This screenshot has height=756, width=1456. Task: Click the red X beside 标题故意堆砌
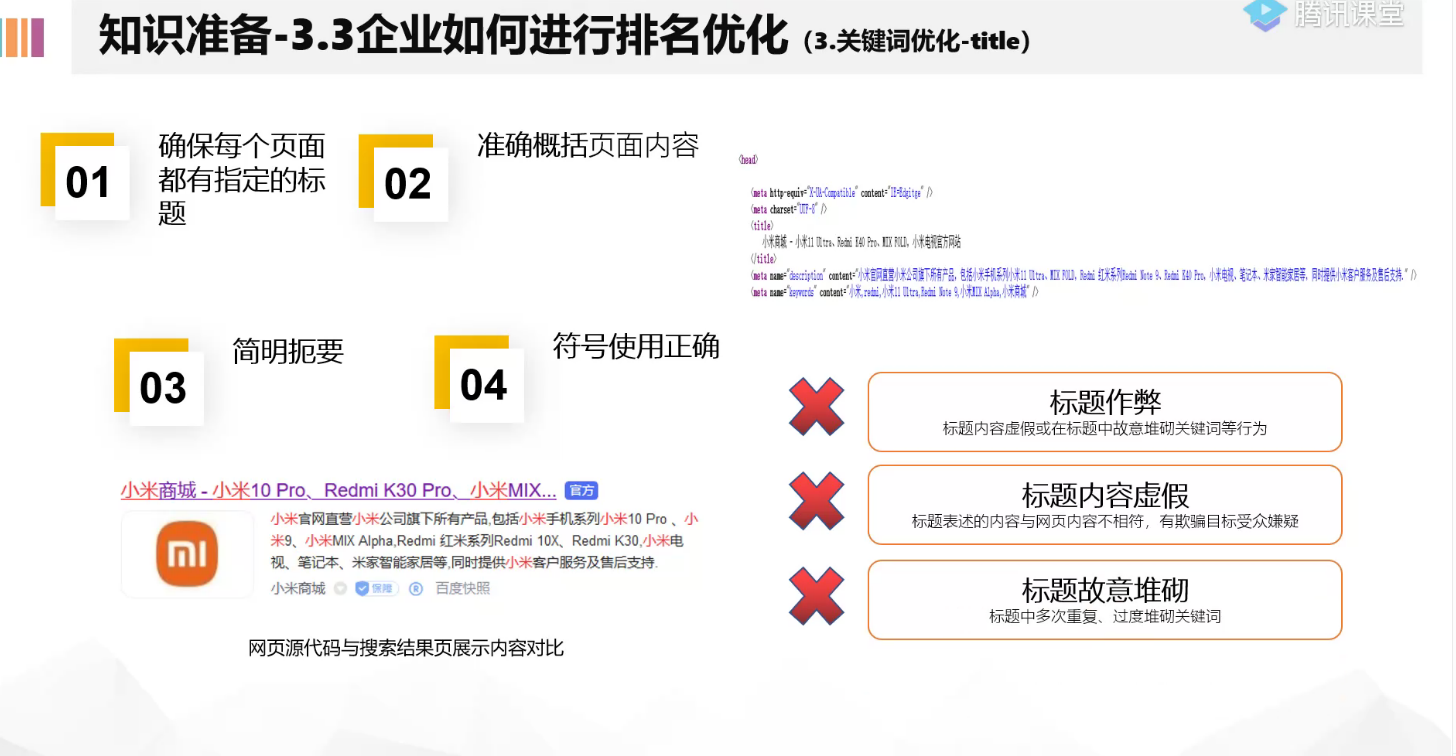(x=817, y=596)
